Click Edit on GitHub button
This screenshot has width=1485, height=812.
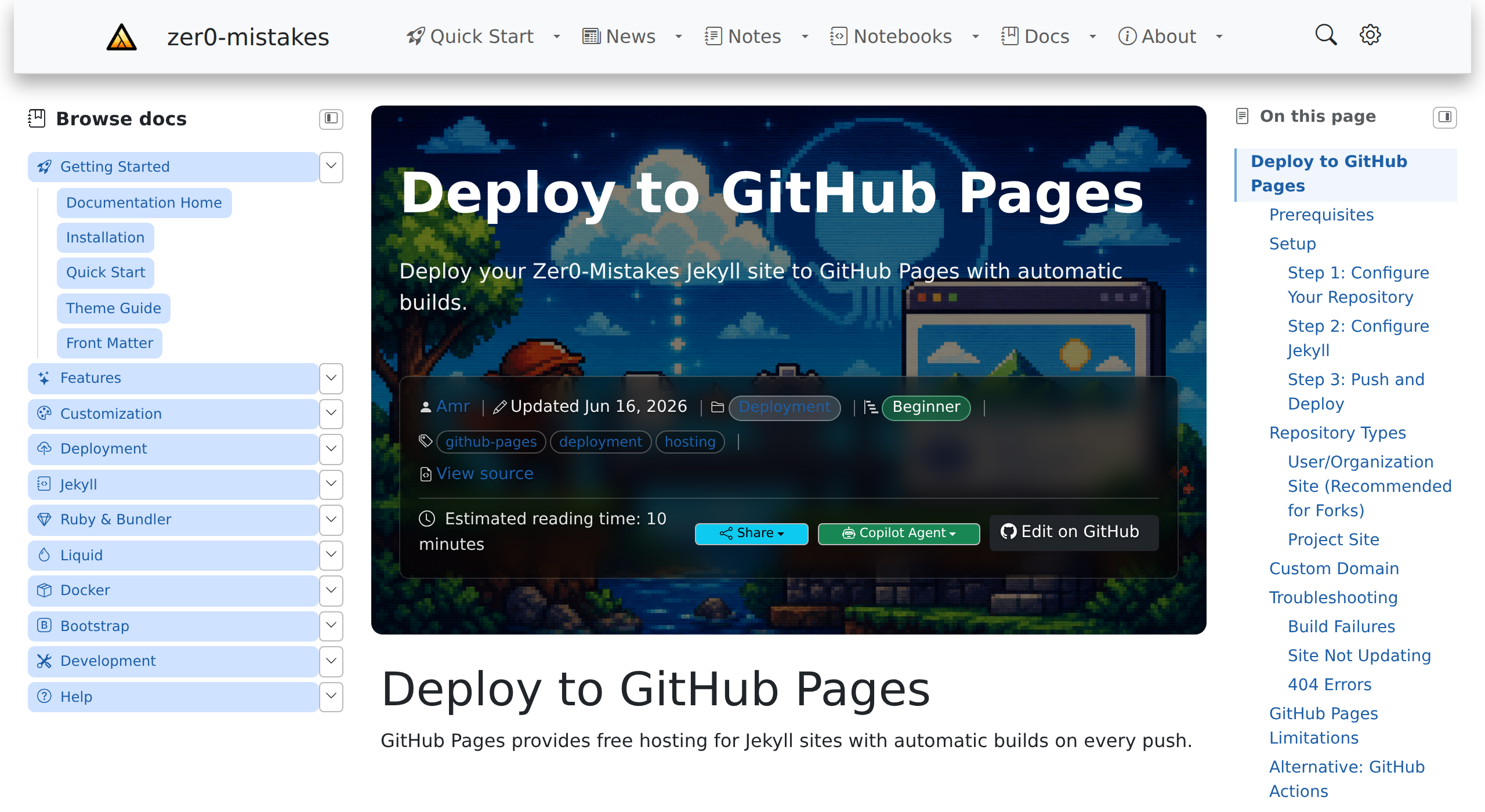point(1074,532)
